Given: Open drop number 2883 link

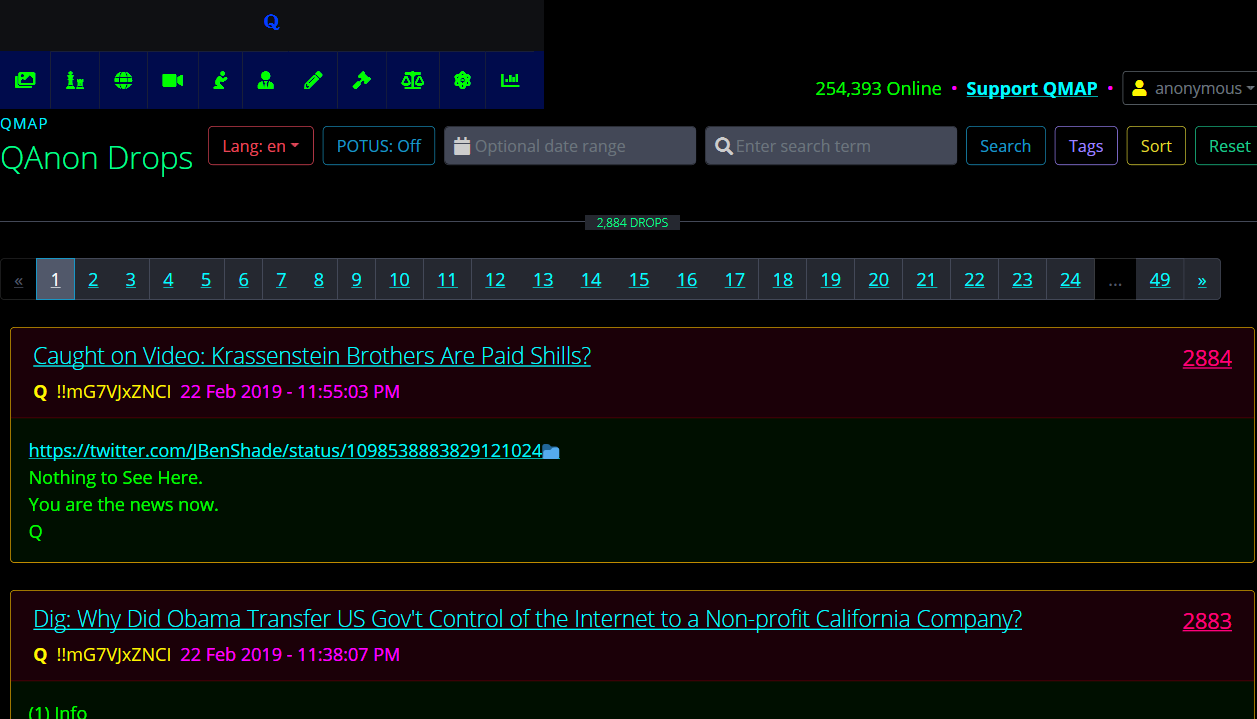Looking at the screenshot, I should pyautogui.click(x=1207, y=621).
